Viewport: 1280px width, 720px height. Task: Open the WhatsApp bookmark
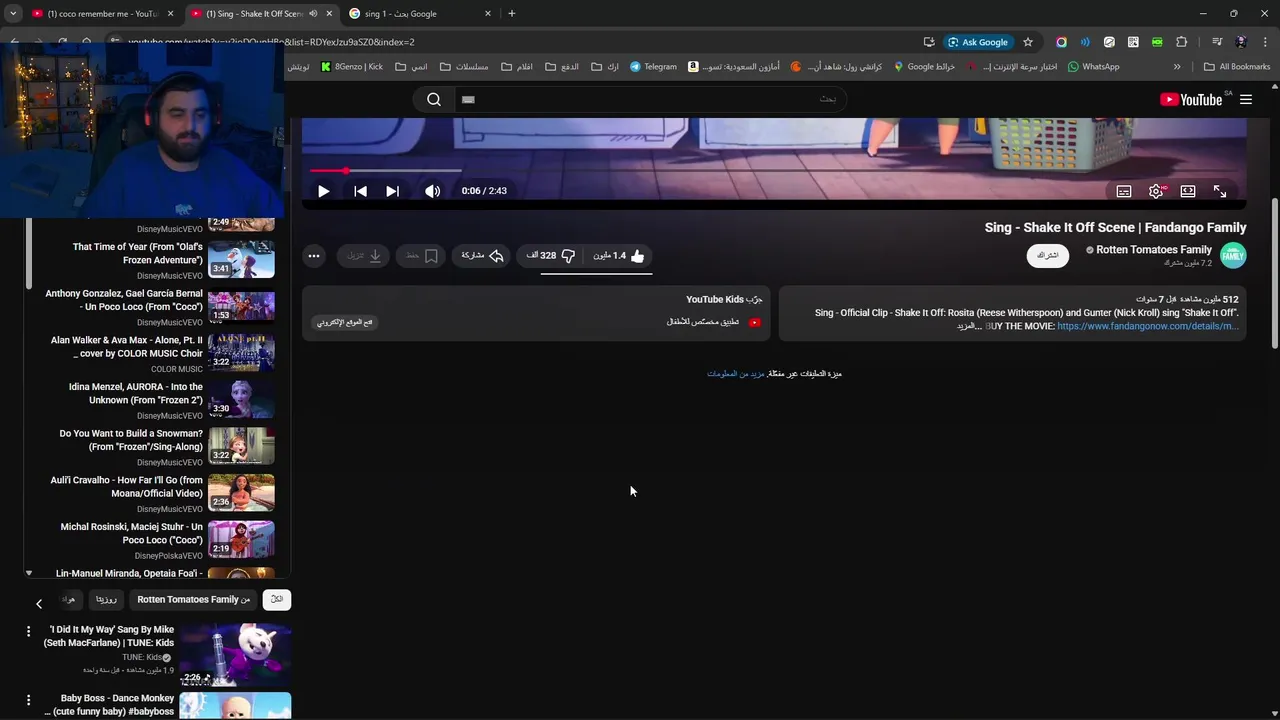tap(1093, 67)
